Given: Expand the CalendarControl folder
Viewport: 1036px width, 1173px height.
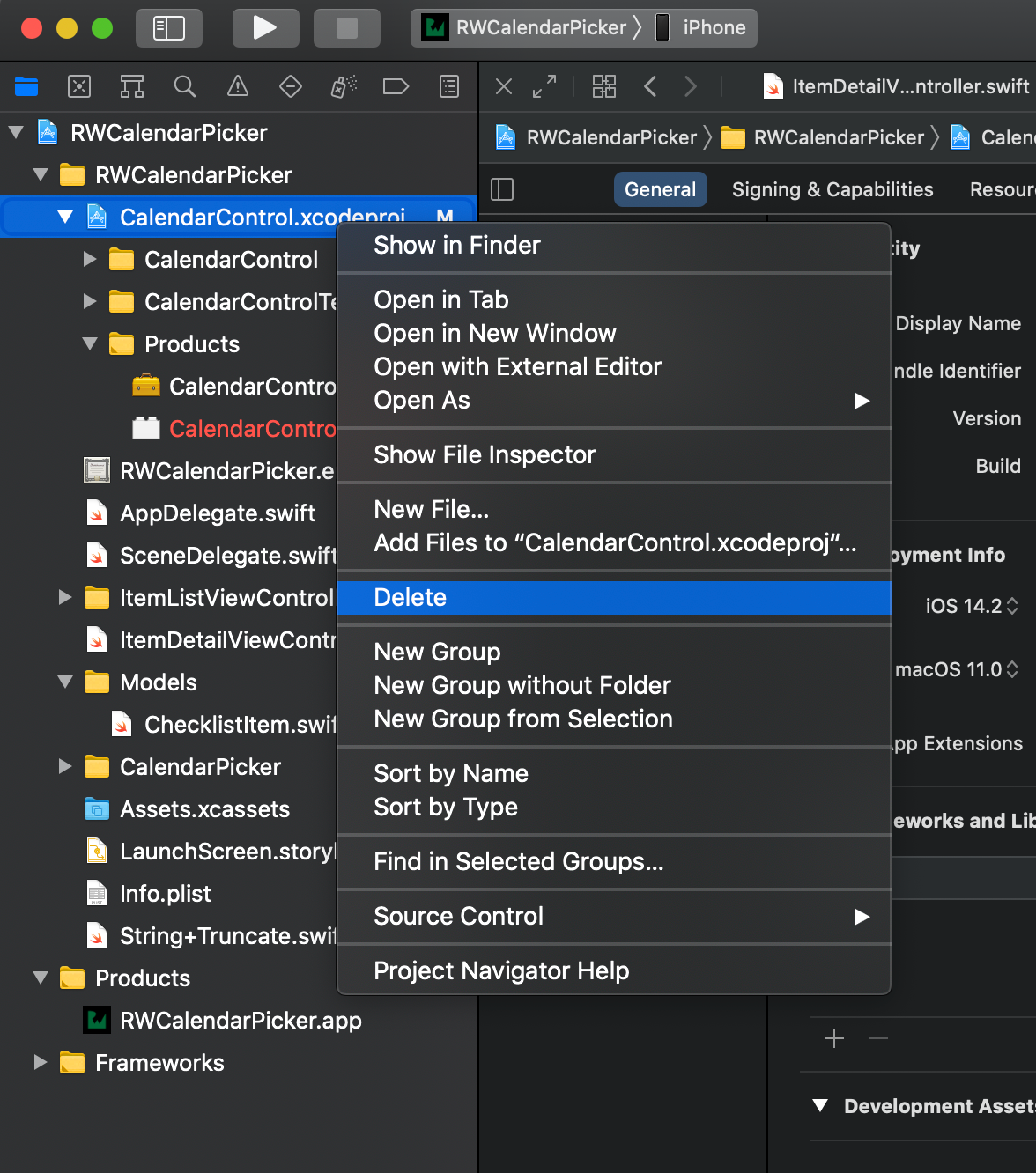Looking at the screenshot, I should point(90,260).
